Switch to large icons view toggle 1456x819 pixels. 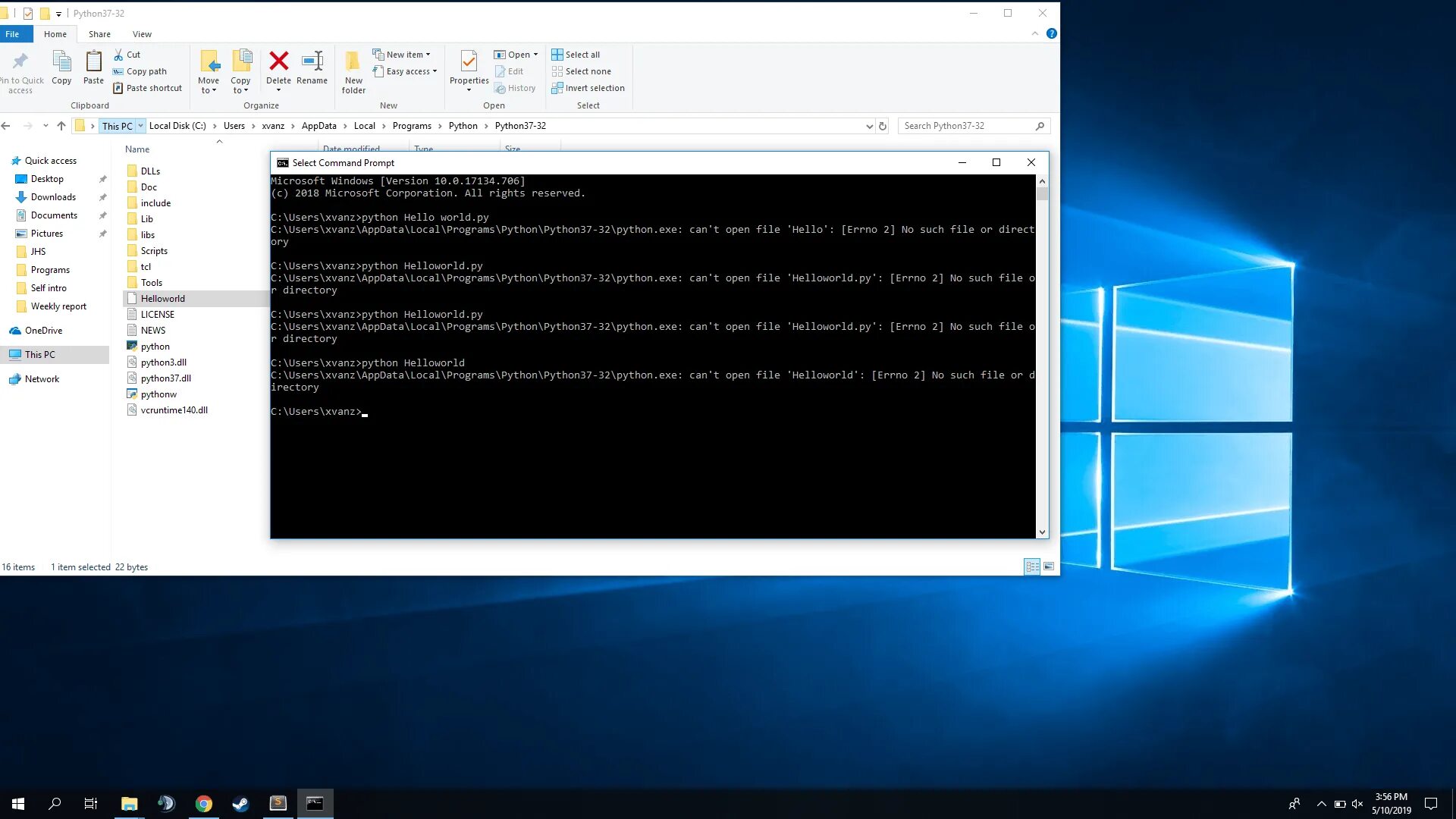tap(1049, 566)
